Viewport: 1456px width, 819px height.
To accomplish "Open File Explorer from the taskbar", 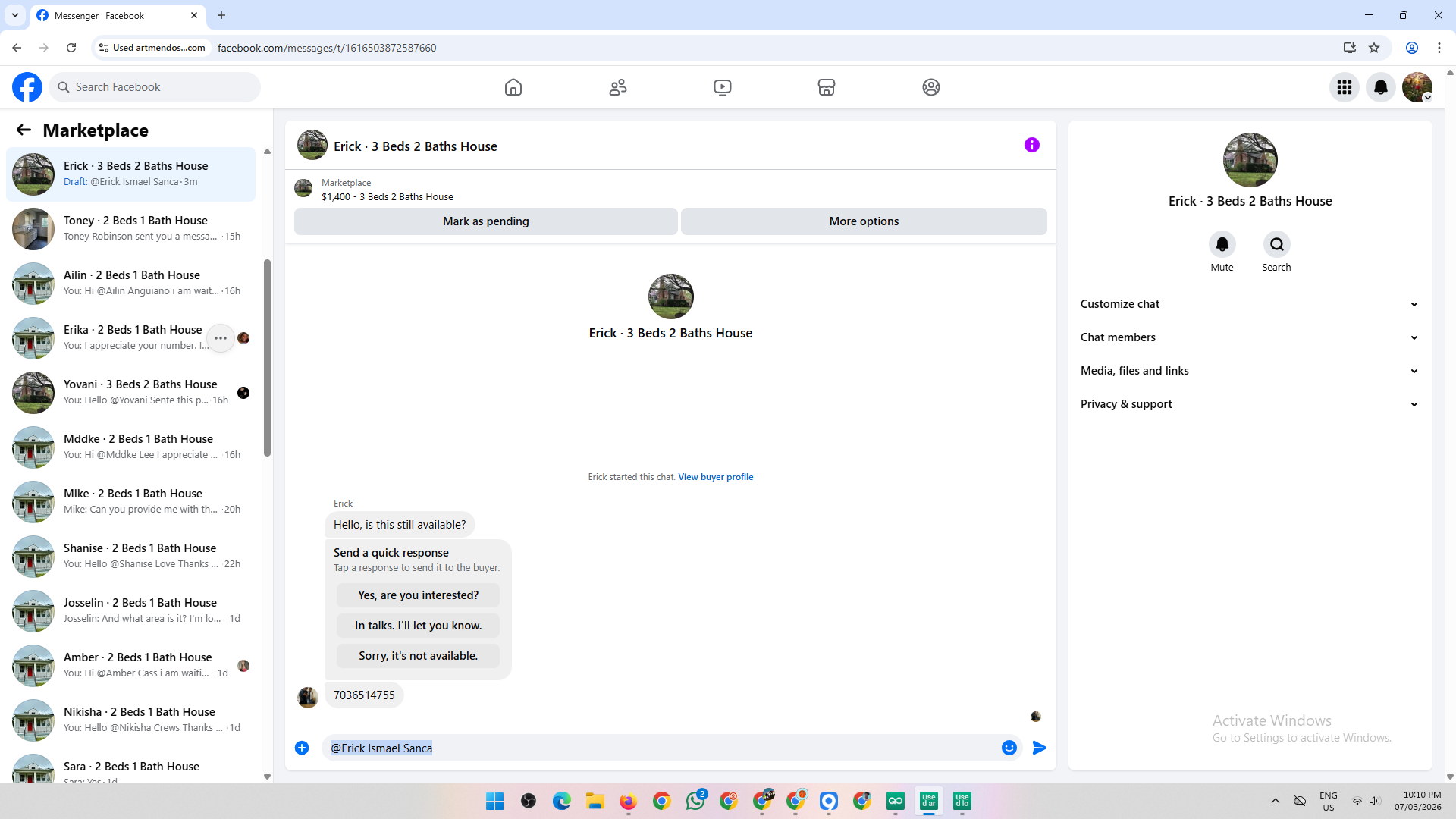I will (595, 801).
